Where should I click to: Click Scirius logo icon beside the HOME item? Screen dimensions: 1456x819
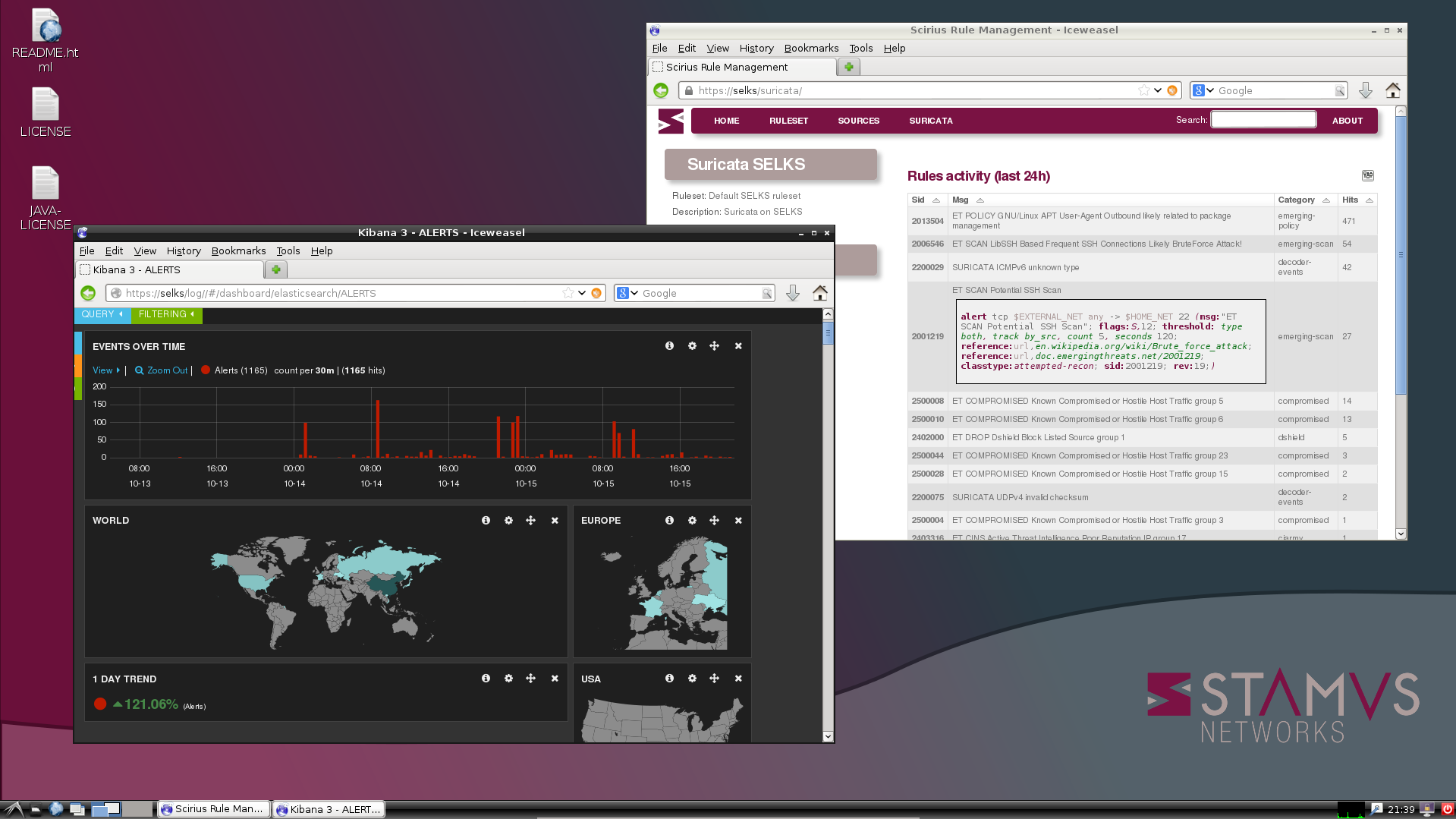pos(671,121)
